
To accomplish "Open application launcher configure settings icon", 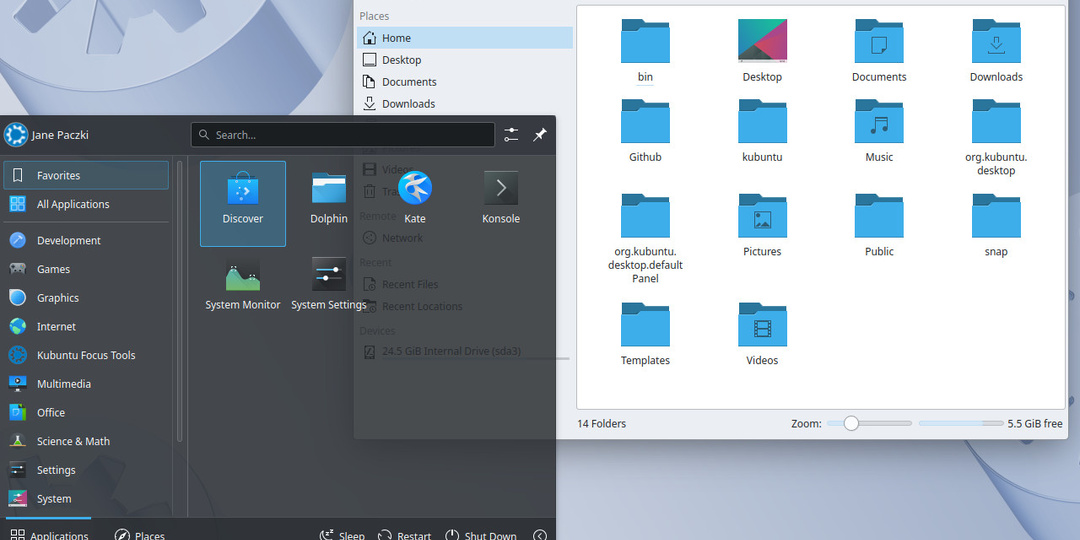I will click(x=511, y=135).
